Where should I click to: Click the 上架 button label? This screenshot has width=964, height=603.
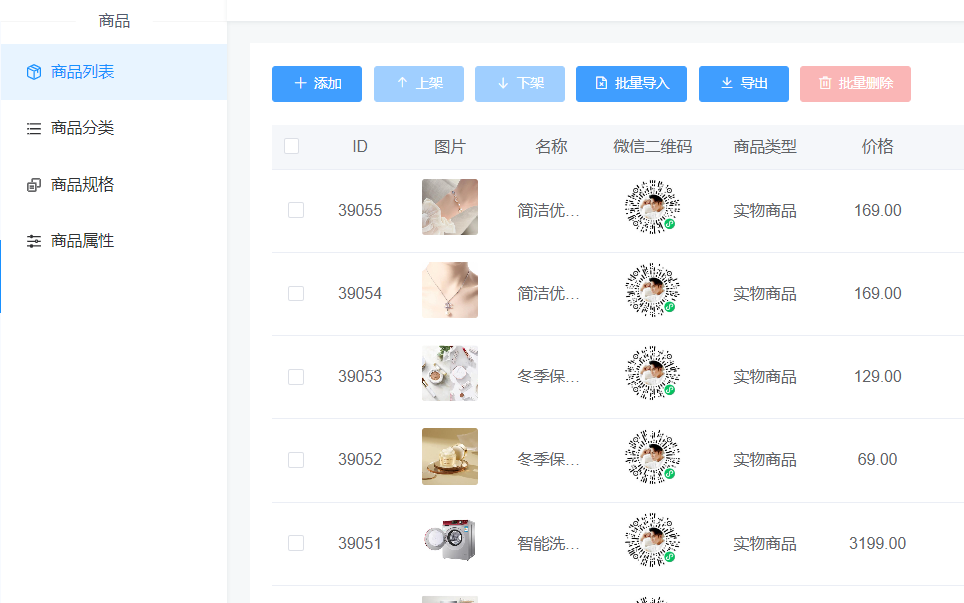point(429,83)
